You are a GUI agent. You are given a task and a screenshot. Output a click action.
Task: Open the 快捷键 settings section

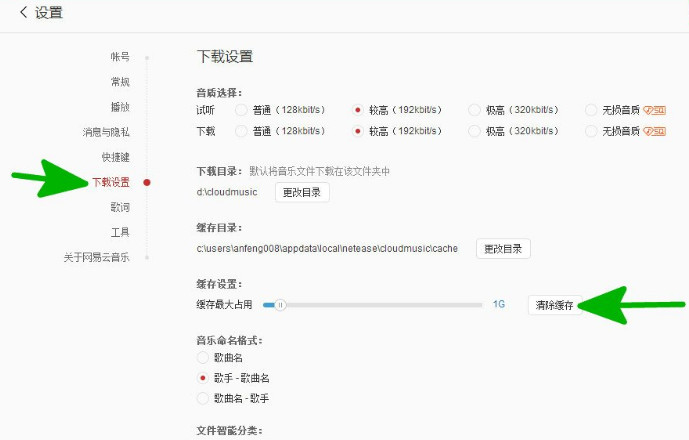pos(116,157)
